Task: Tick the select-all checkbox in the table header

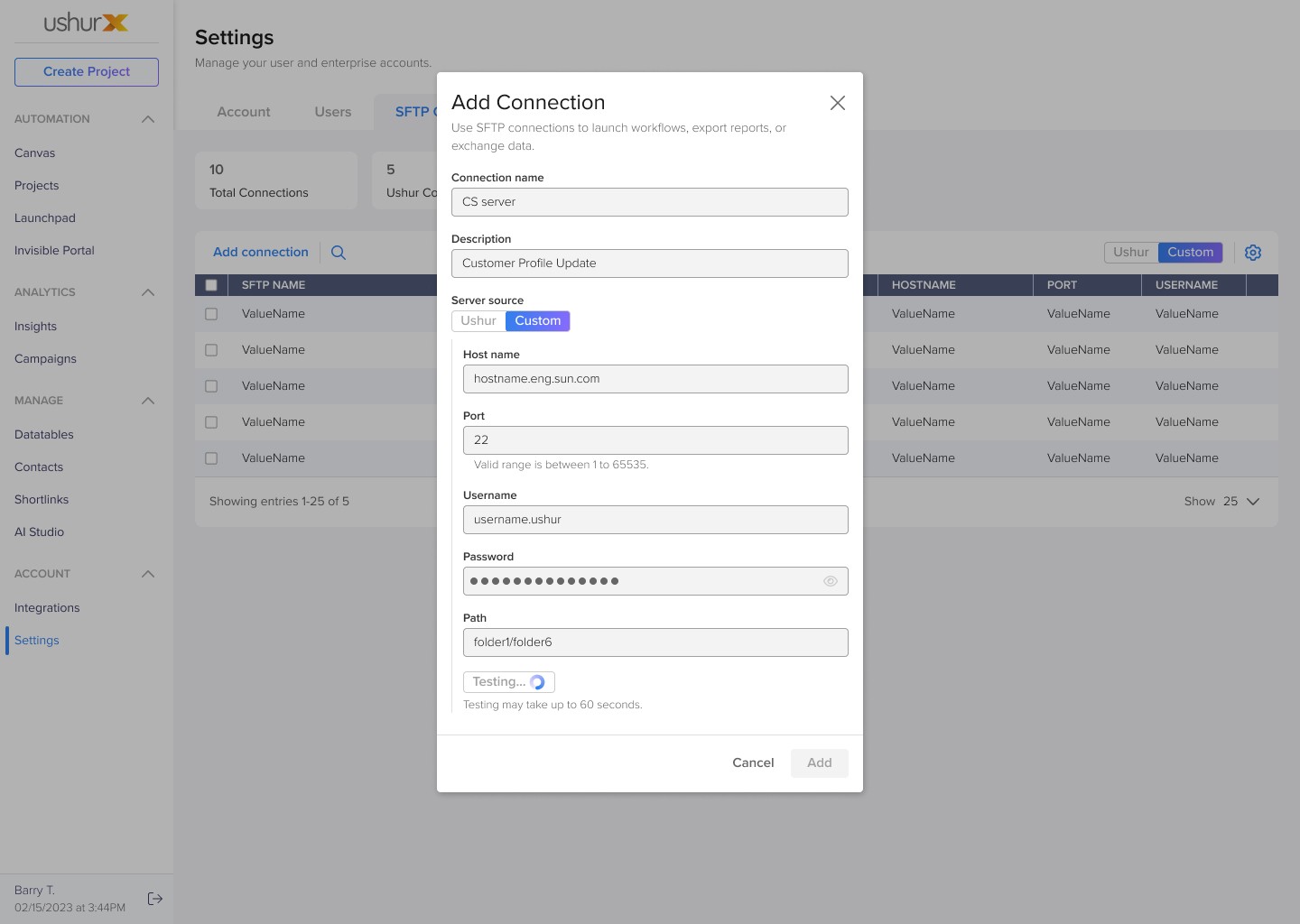Action: point(211,285)
